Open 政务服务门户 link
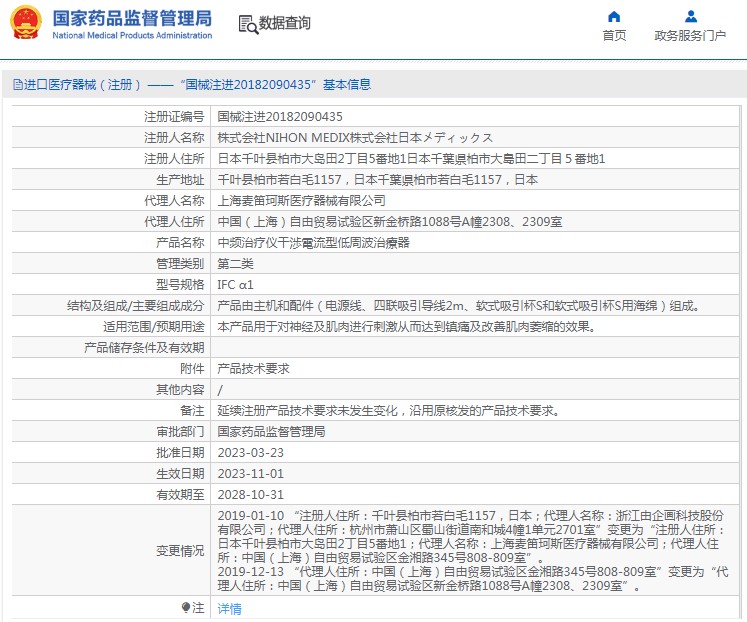The height and width of the screenshot is (622, 747). pos(690,36)
